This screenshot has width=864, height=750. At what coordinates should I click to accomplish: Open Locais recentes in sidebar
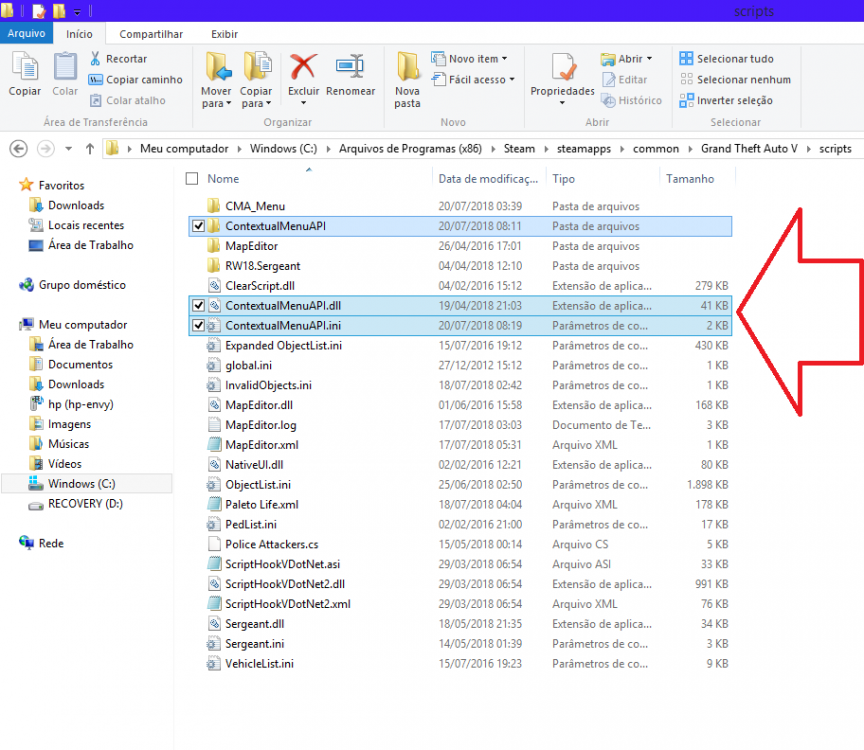click(86, 225)
